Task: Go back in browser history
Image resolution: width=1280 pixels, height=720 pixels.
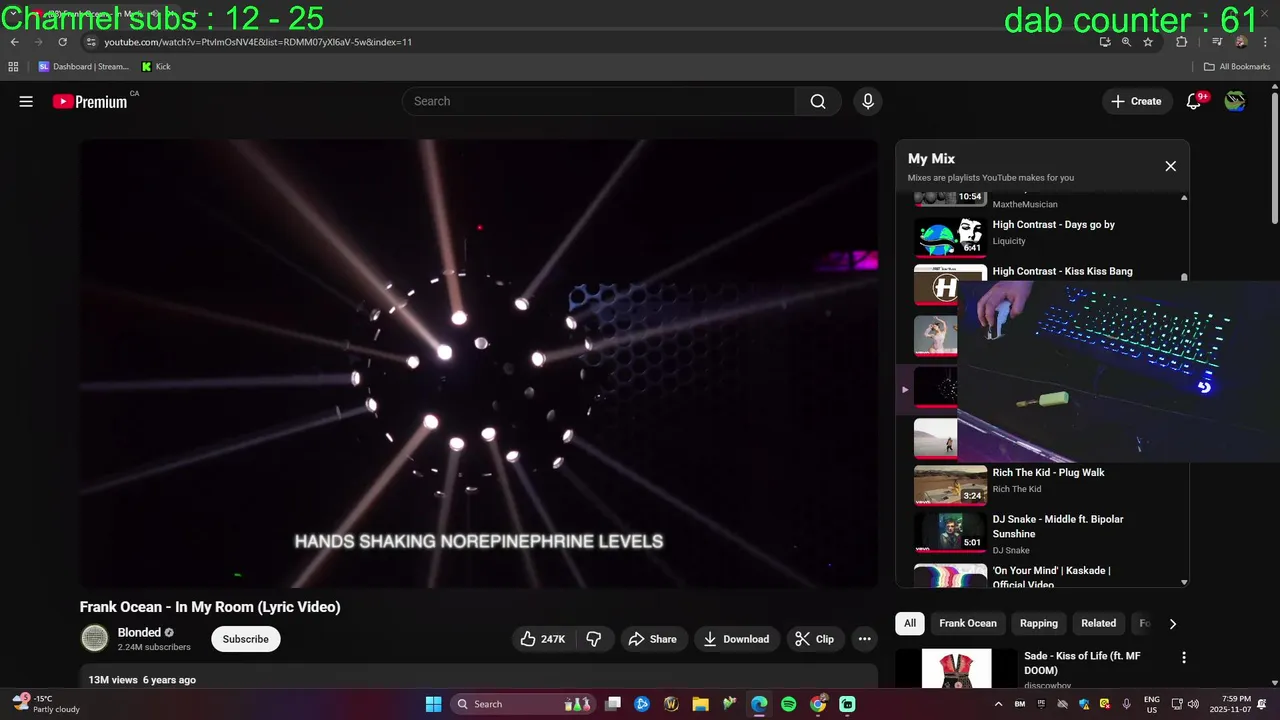Action: tap(15, 42)
